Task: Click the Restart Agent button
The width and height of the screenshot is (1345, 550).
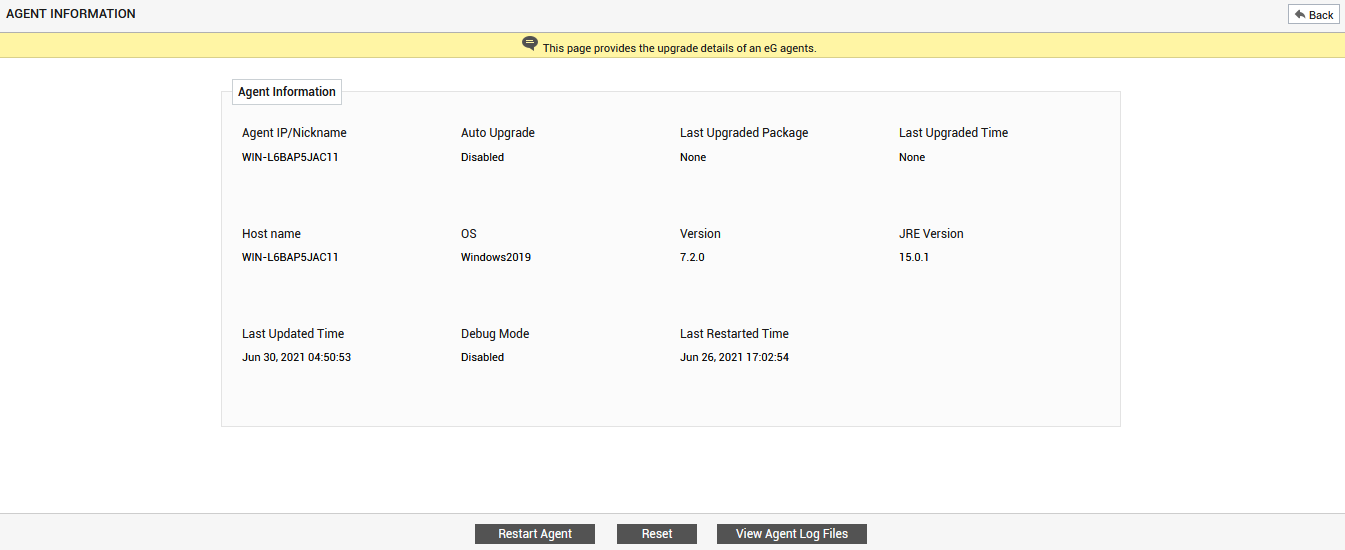Action: point(535,534)
